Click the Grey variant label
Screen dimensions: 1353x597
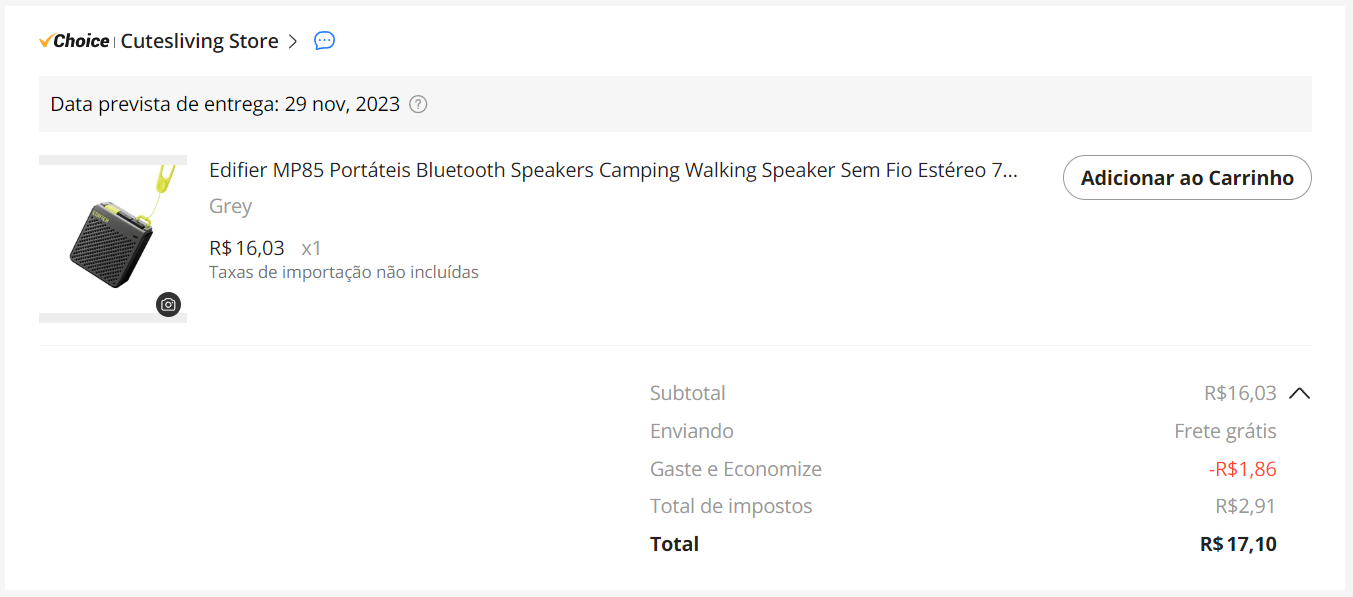(x=230, y=206)
